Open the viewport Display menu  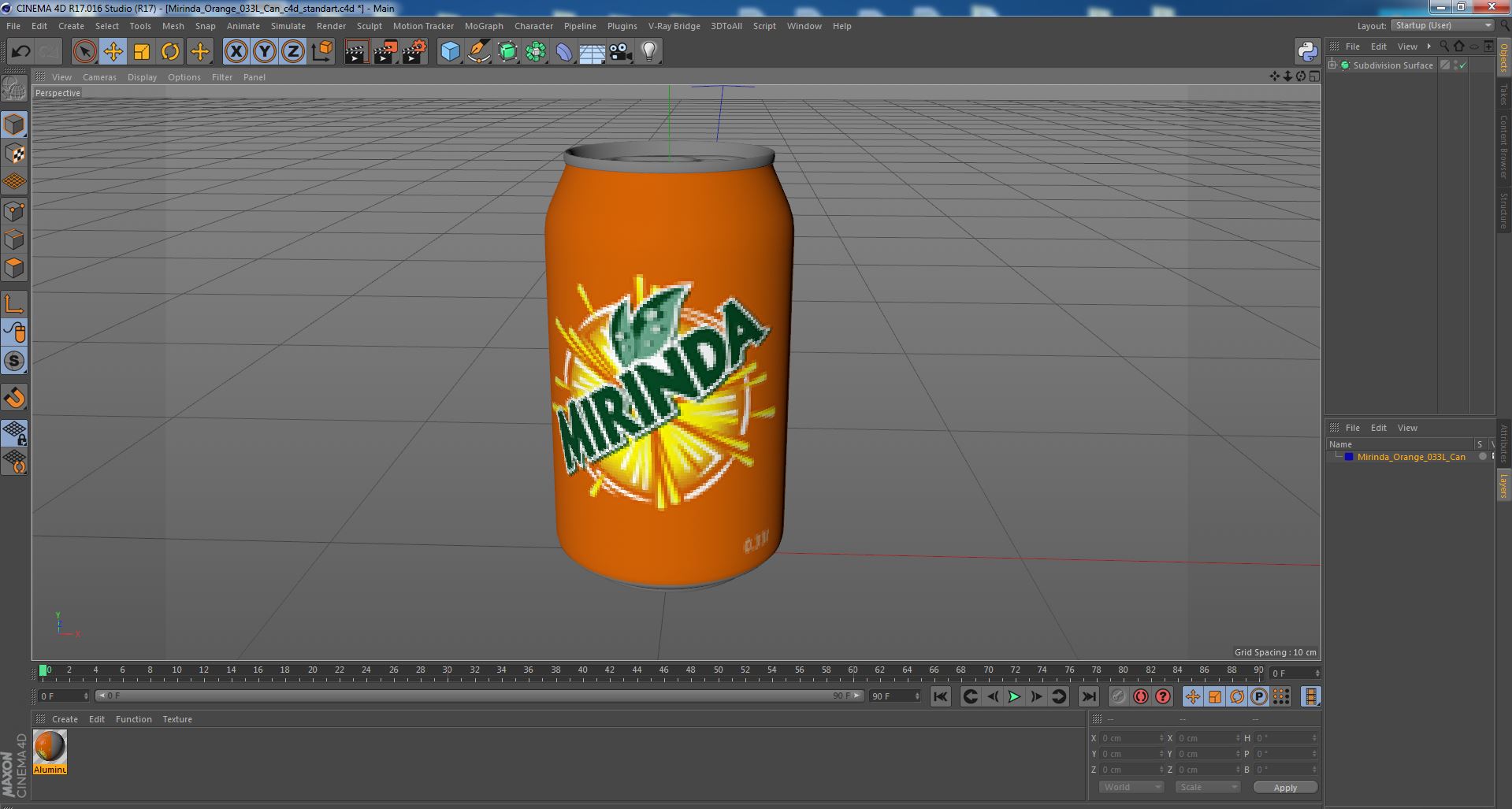pyautogui.click(x=142, y=77)
